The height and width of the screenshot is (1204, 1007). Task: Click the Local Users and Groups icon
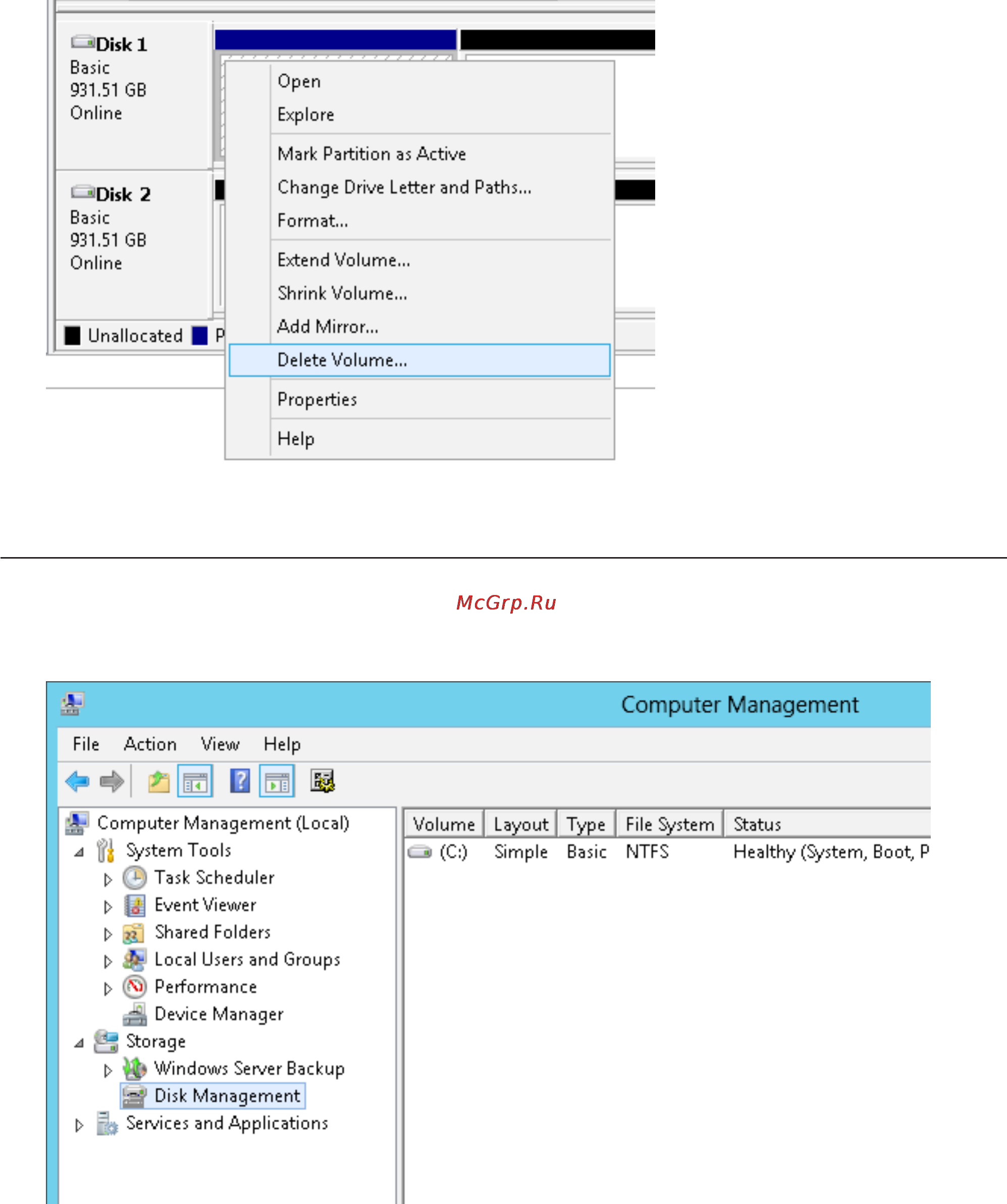tap(134, 960)
